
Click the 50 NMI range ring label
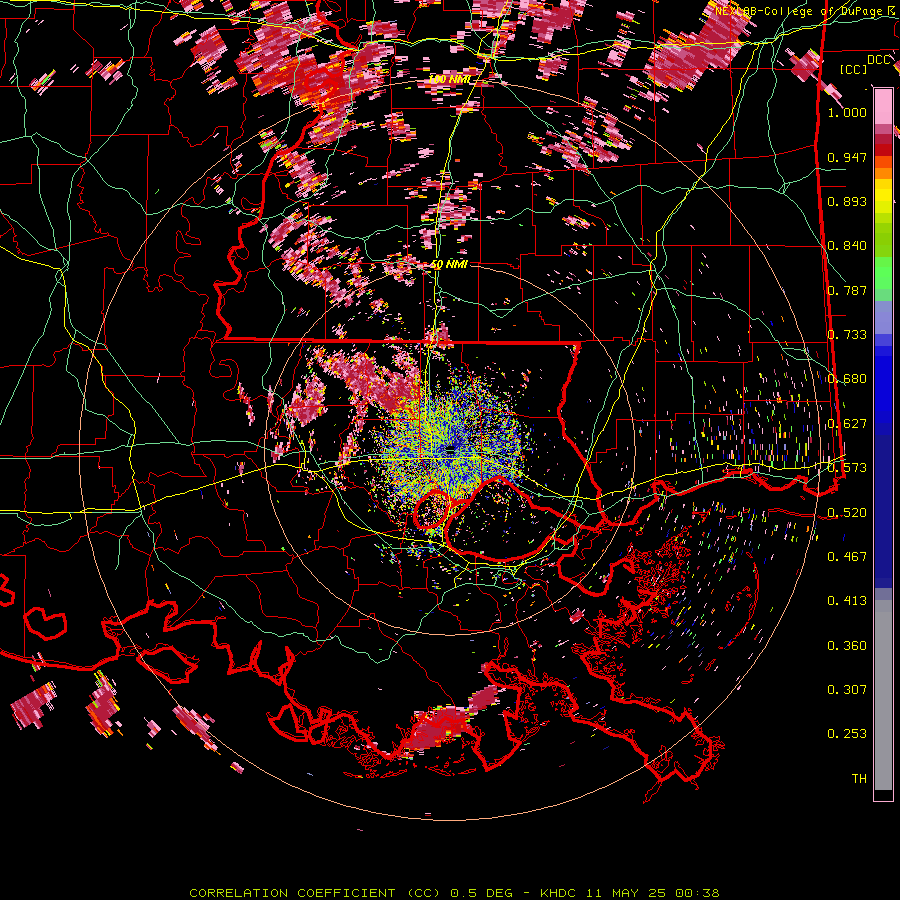coord(449,265)
